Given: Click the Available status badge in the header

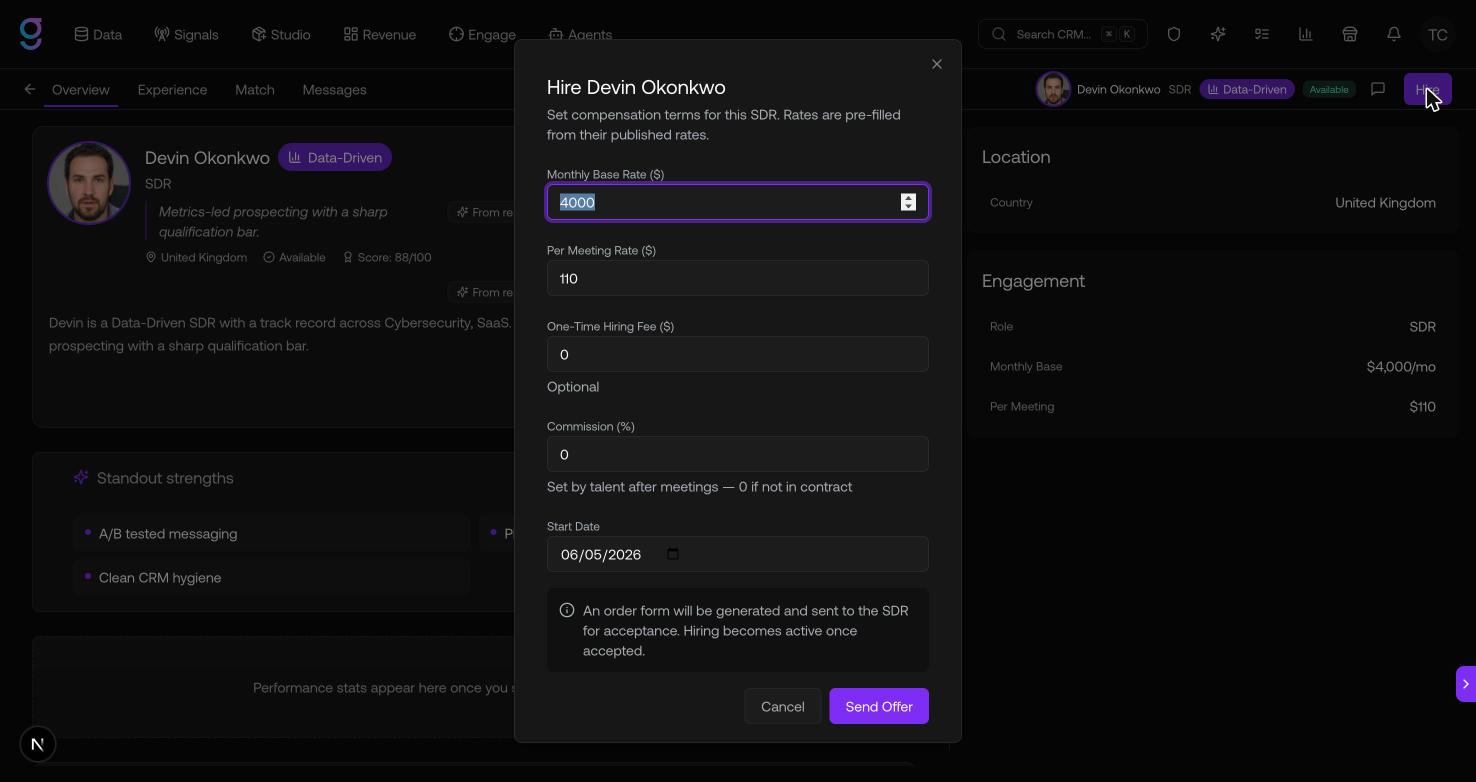Looking at the screenshot, I should pos(1329,89).
